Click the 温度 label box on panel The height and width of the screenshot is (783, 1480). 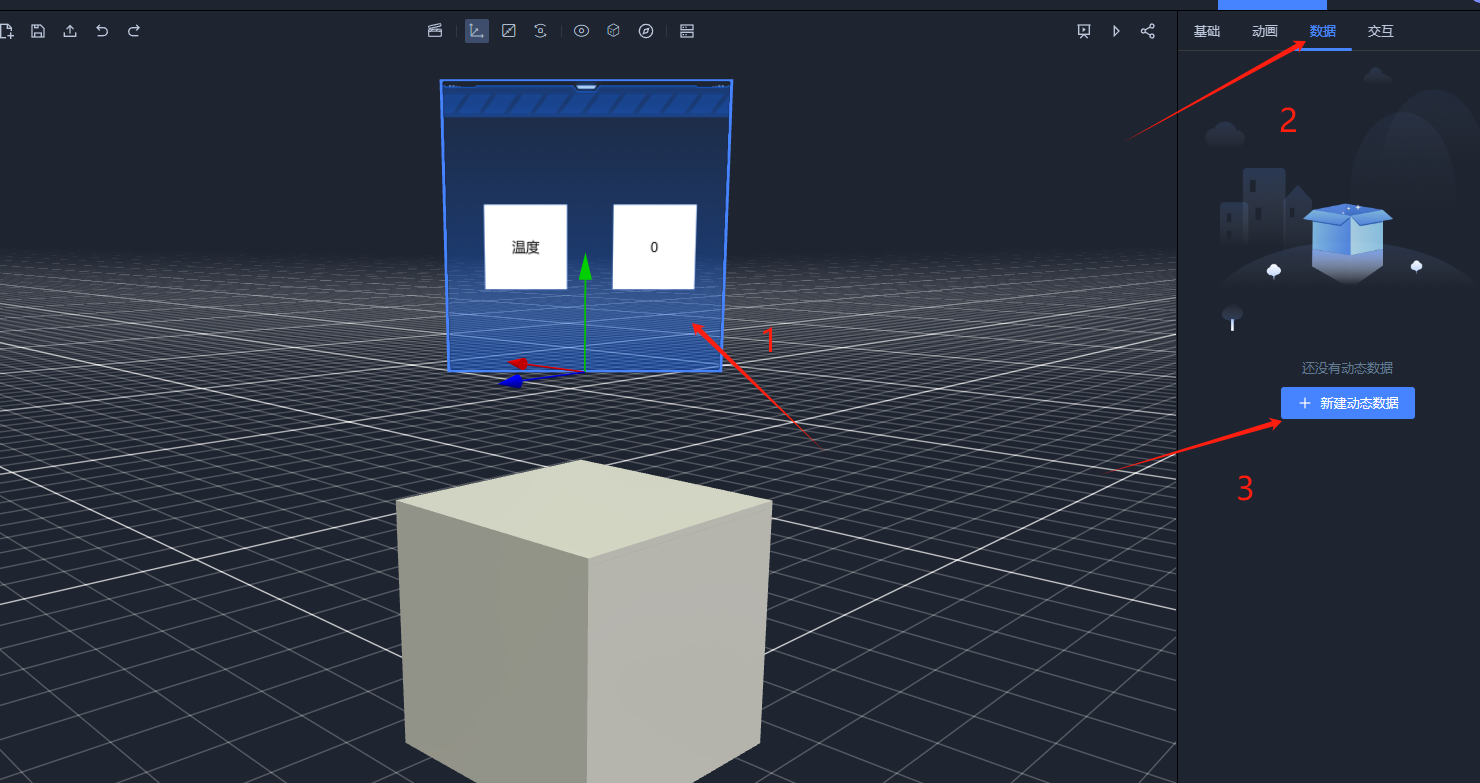[526, 247]
